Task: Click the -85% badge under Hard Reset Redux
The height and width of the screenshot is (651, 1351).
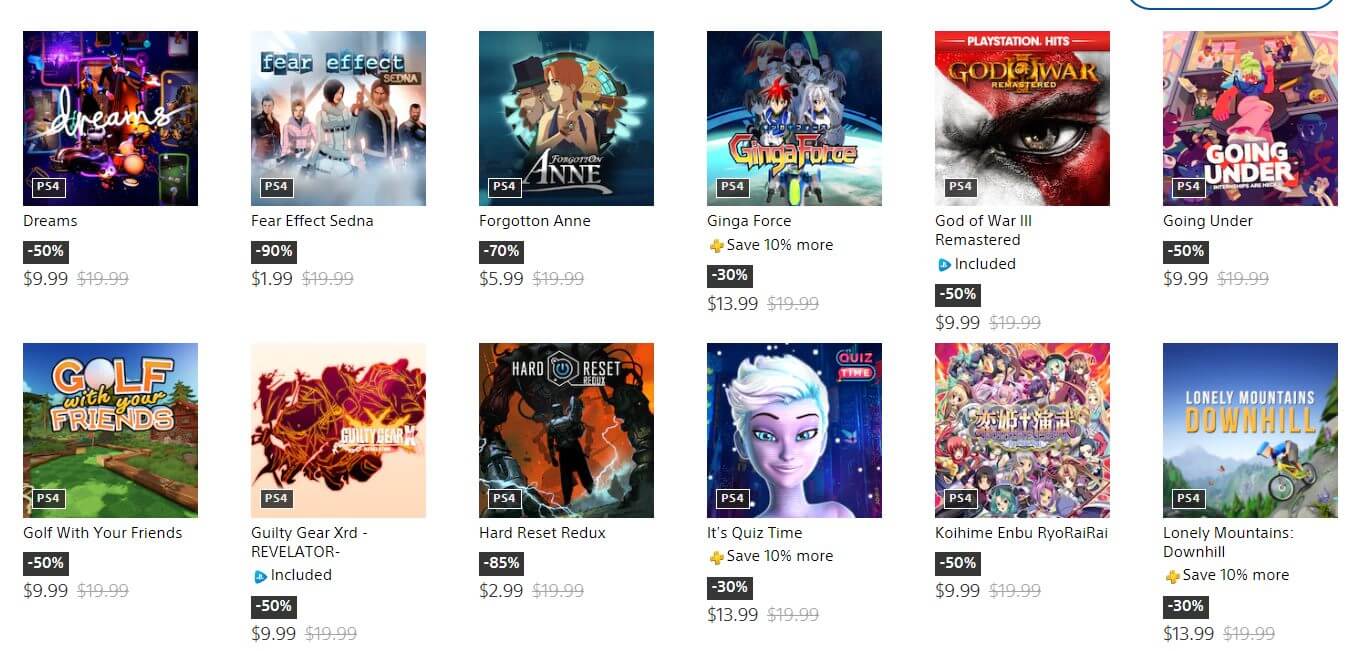Action: 501,563
